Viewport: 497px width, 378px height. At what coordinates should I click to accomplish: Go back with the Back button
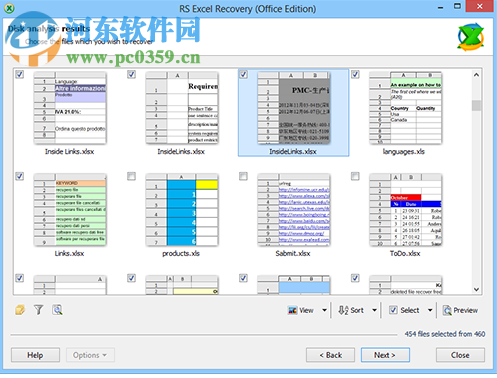(x=330, y=355)
